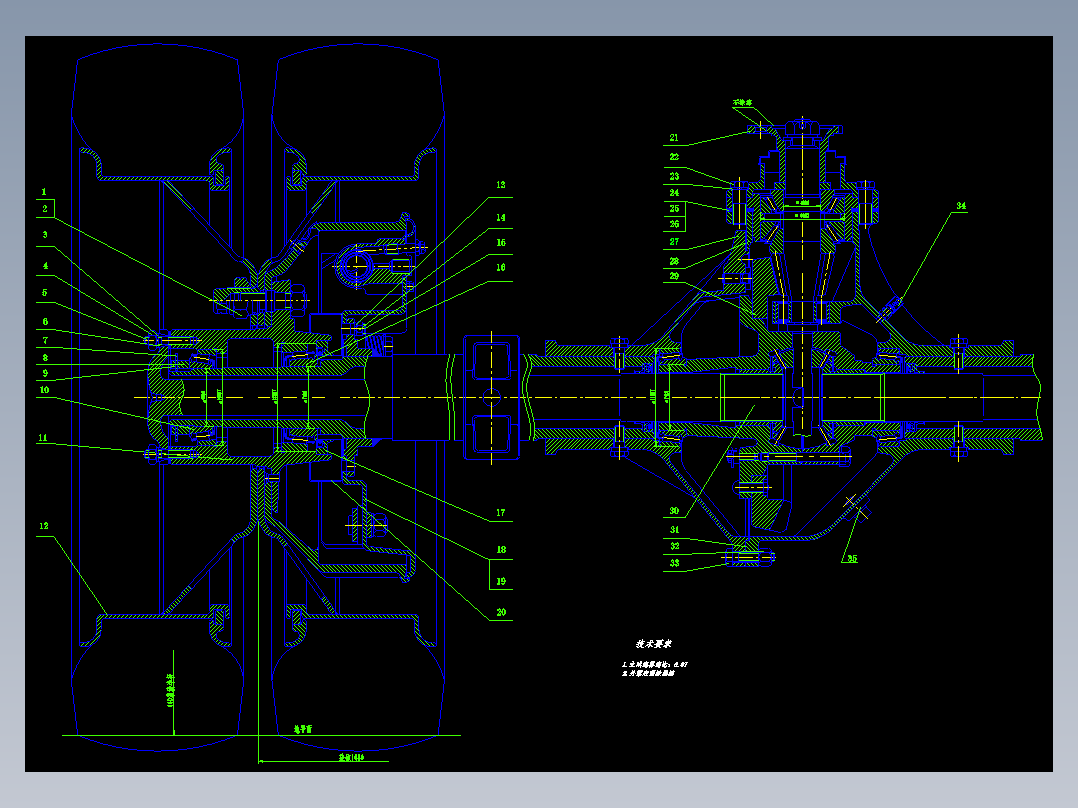The width and height of the screenshot is (1078, 808).
Task: Select part callout number 30
Action: [x=674, y=511]
